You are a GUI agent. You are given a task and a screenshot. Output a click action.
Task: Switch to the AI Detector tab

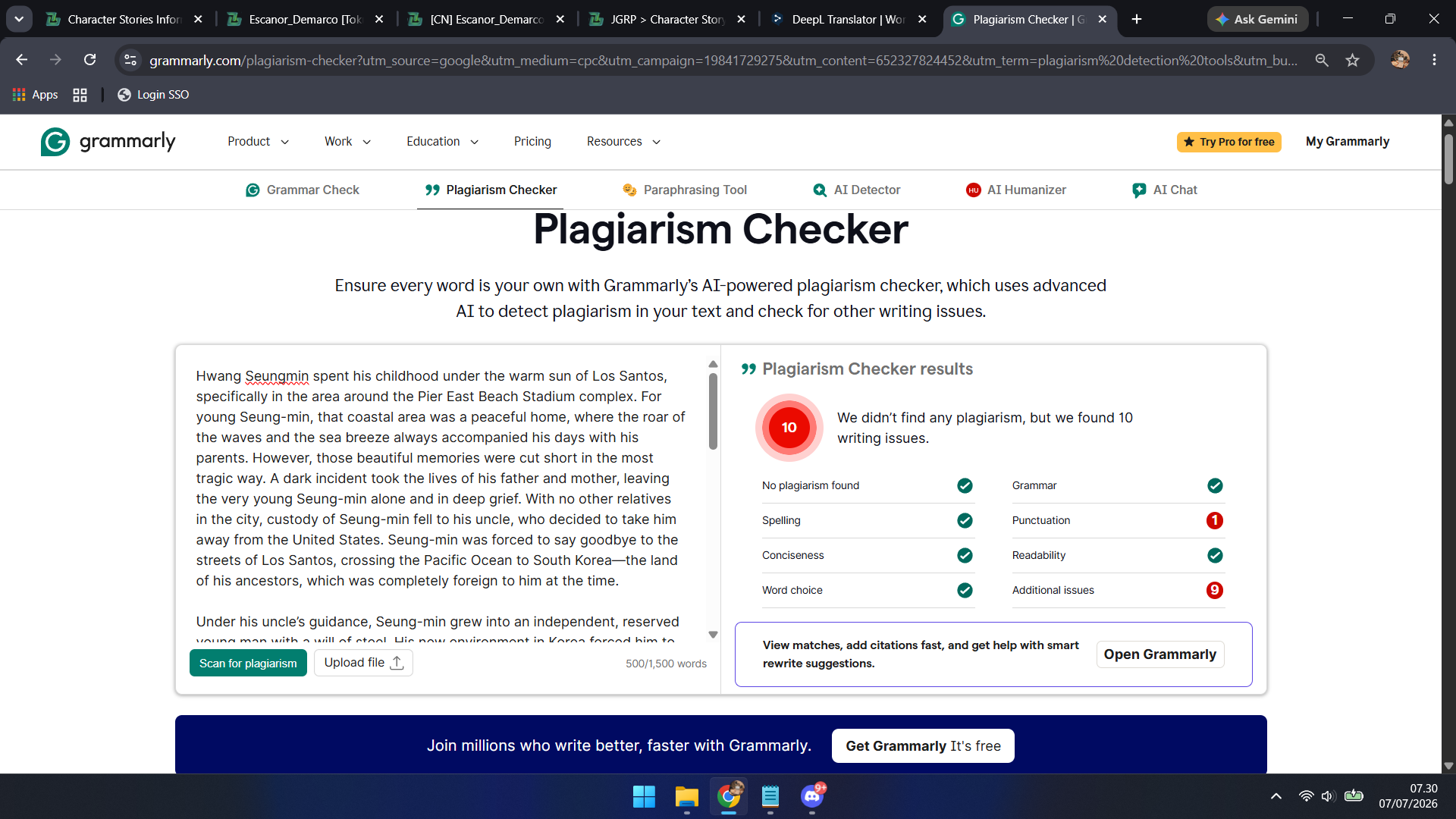point(856,190)
